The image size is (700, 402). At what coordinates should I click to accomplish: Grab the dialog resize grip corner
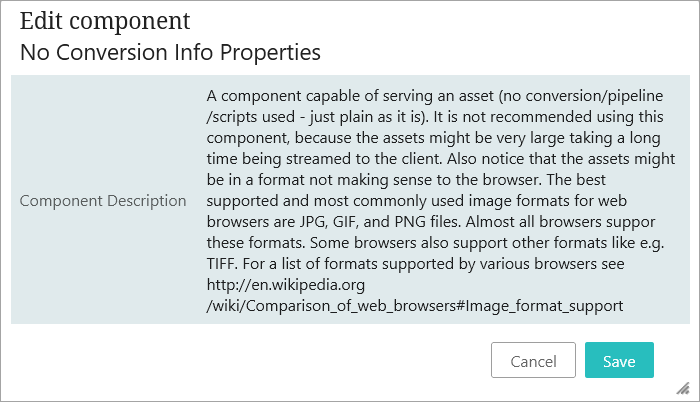(684, 387)
